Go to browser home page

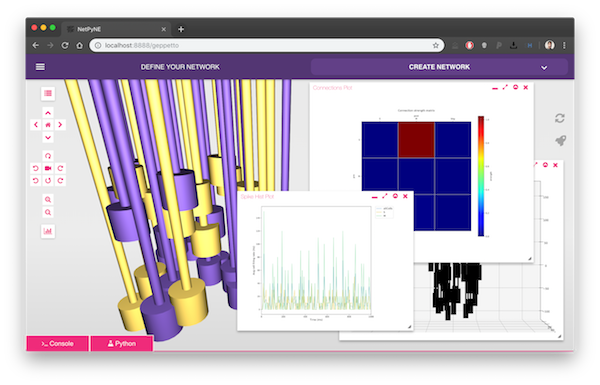point(80,45)
